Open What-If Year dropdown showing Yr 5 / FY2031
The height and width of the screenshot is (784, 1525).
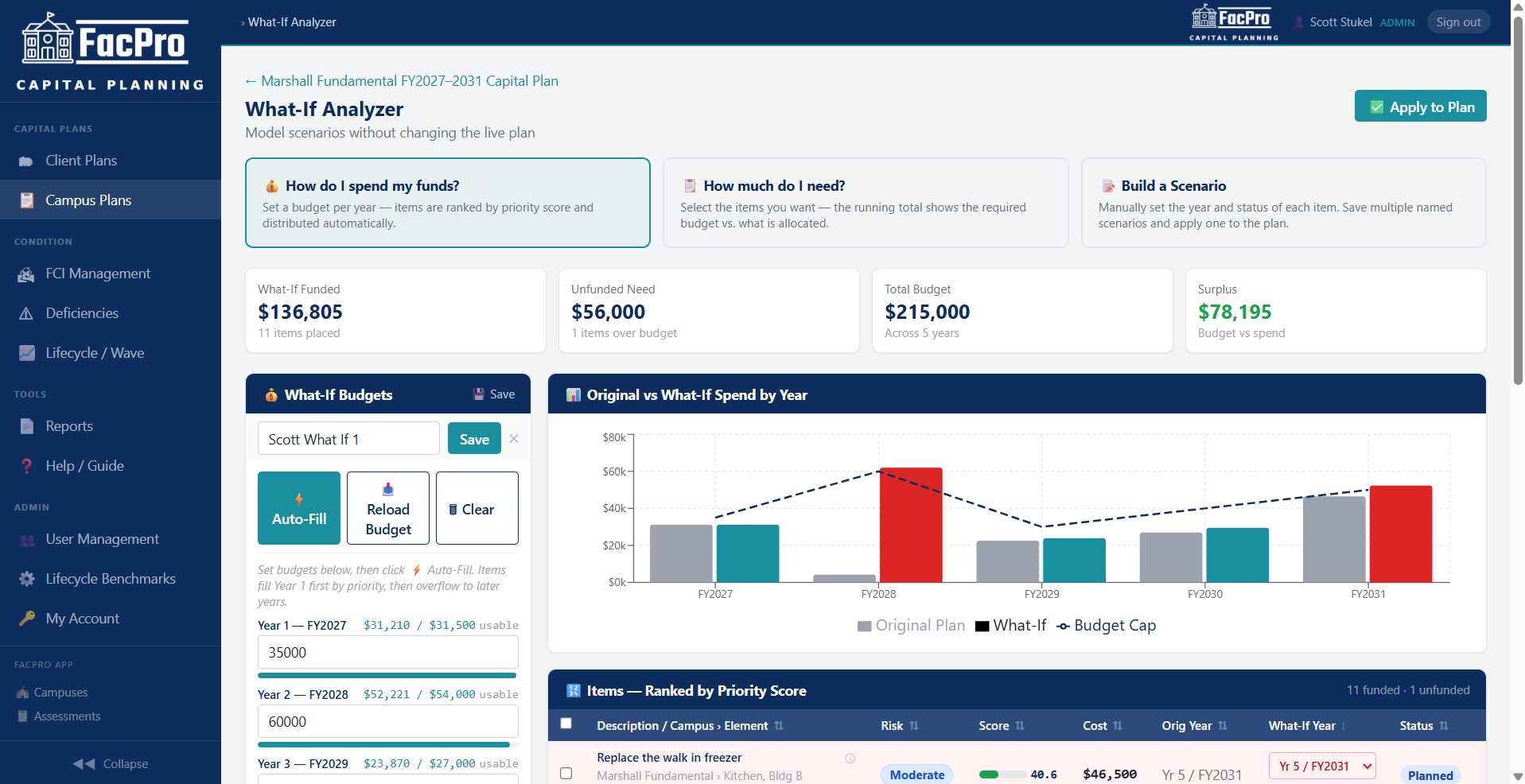click(x=1322, y=767)
